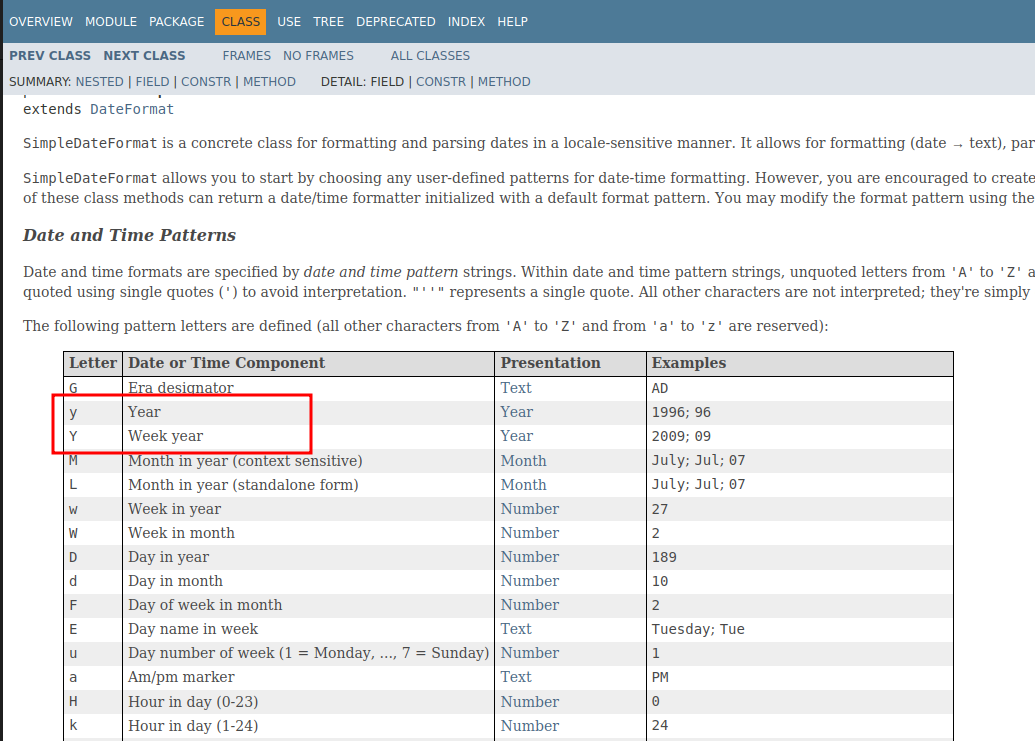Open the INDEX page
The image size is (1035, 741).
466,21
